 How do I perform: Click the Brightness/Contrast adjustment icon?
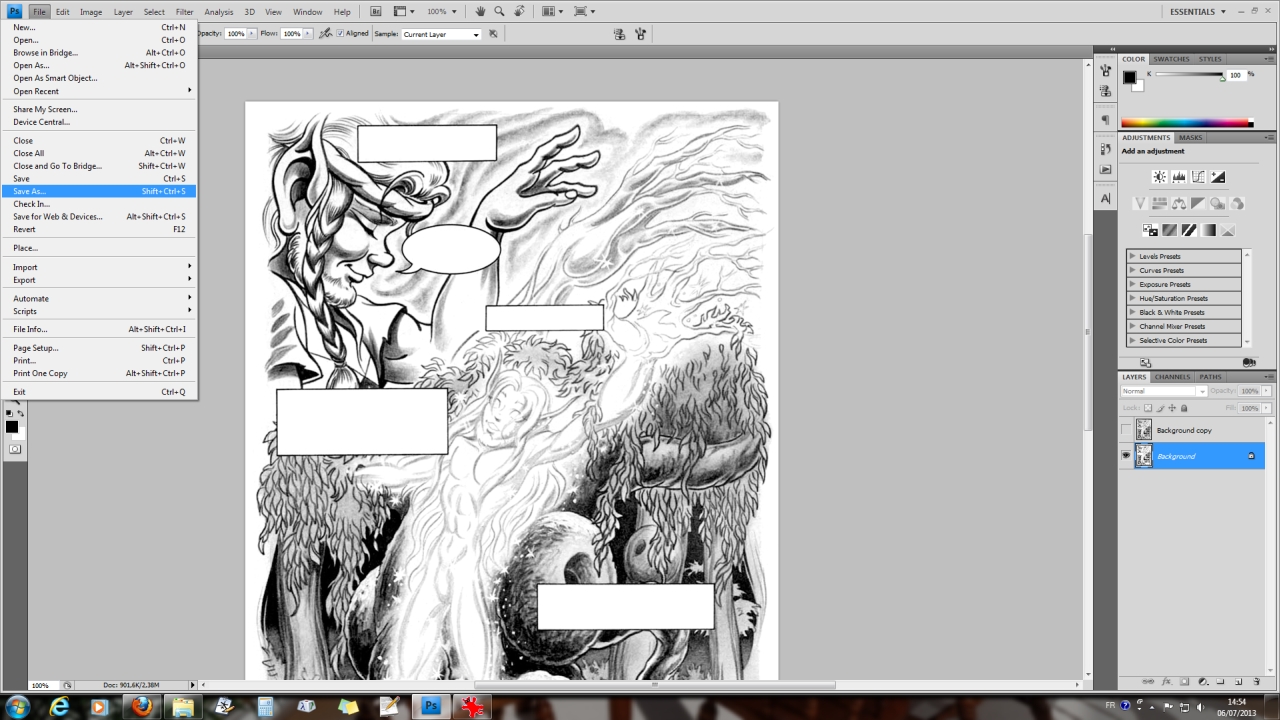tap(1159, 177)
